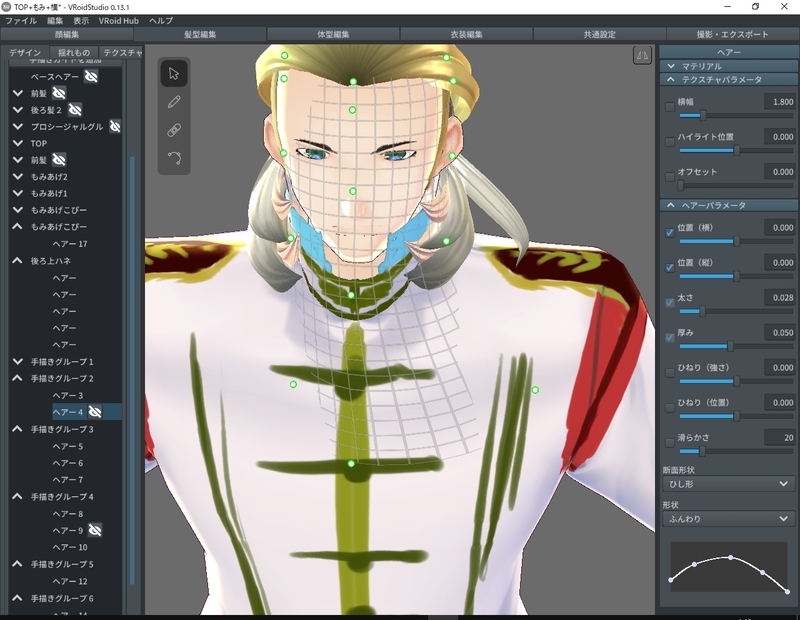
Task: Switch to the 体型編集 tab
Action: (333, 34)
